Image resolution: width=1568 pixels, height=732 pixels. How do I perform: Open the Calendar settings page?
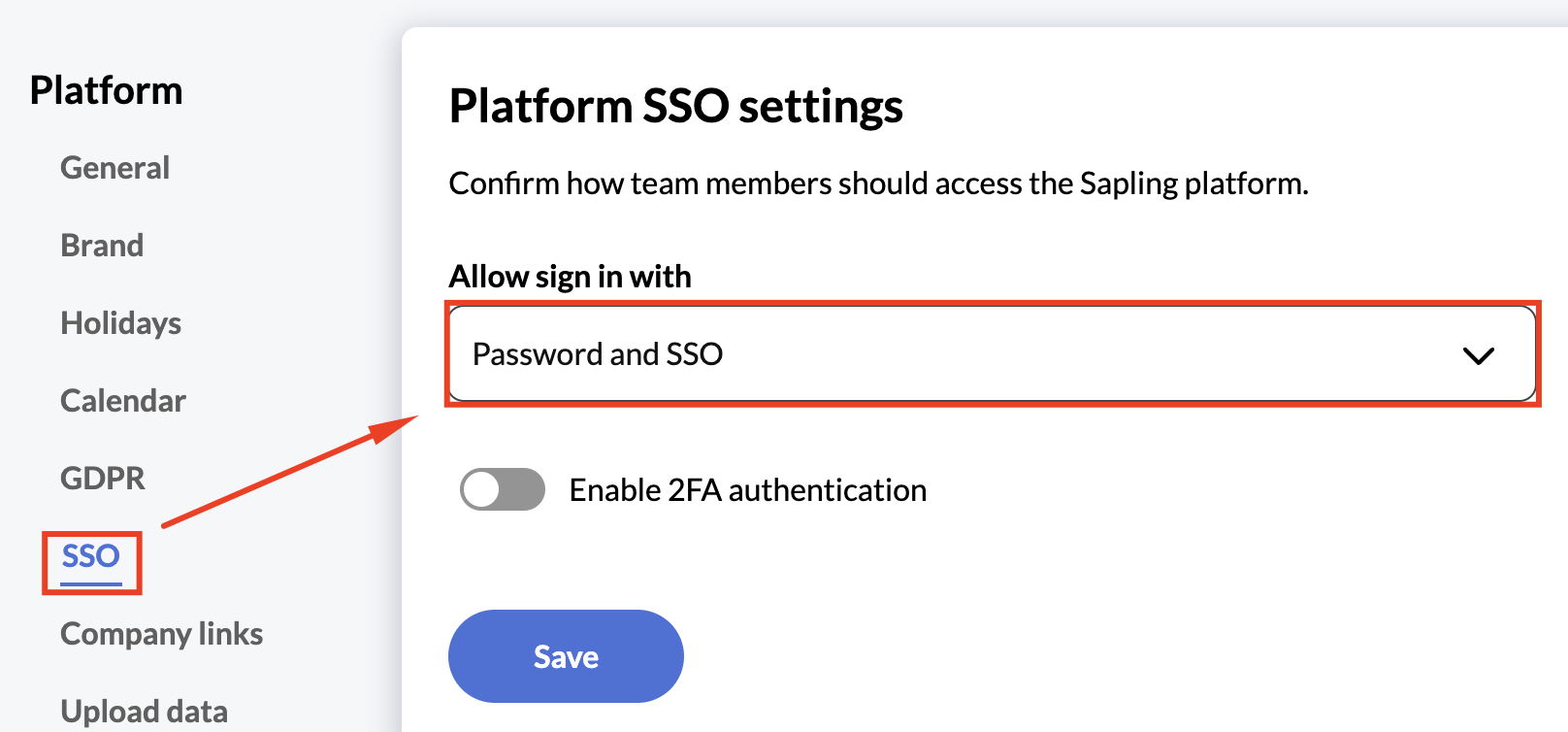(x=122, y=401)
